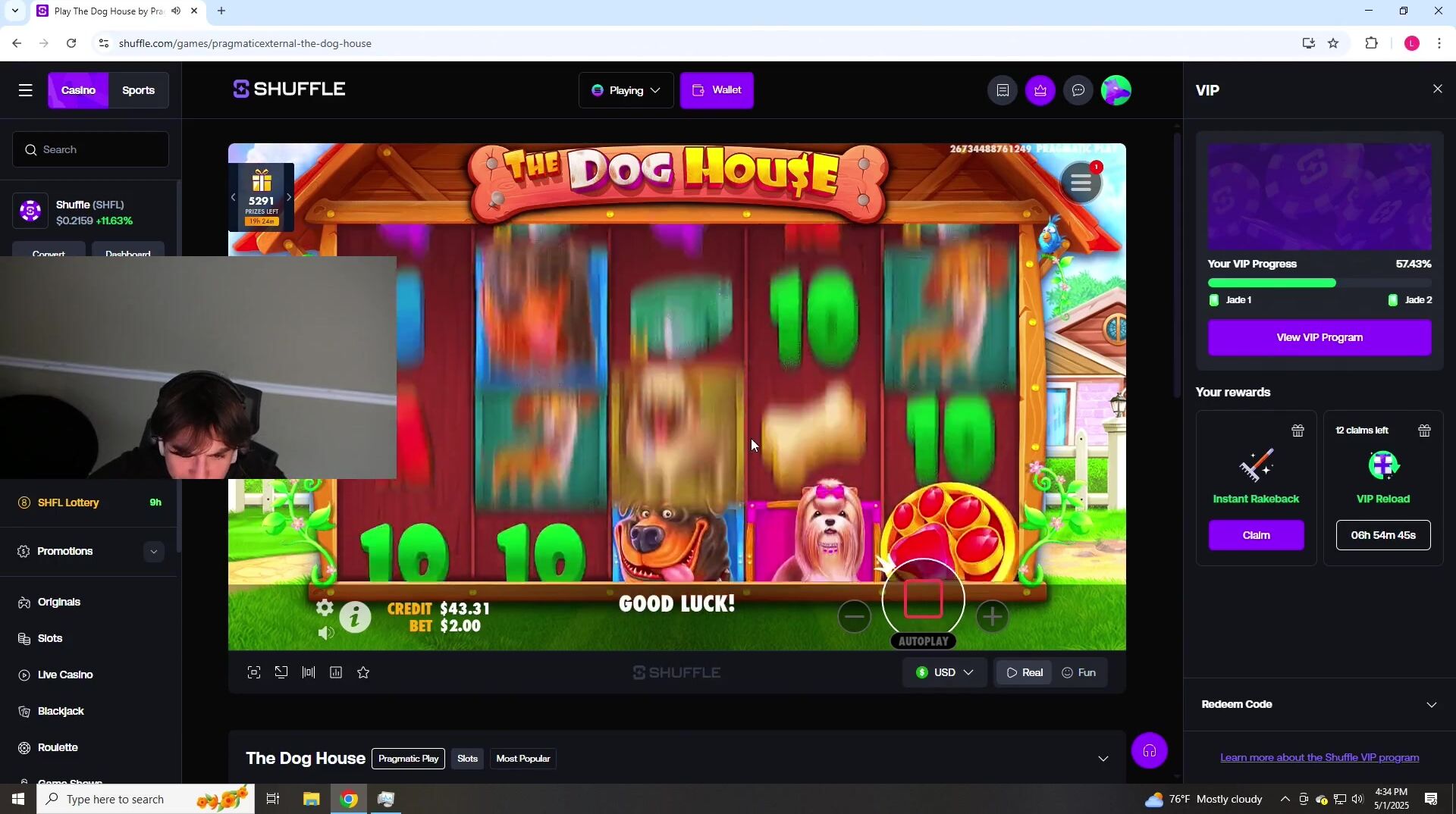Image resolution: width=1456 pixels, height=814 pixels.
Task: Open live stats chart icon
Action: (336, 672)
